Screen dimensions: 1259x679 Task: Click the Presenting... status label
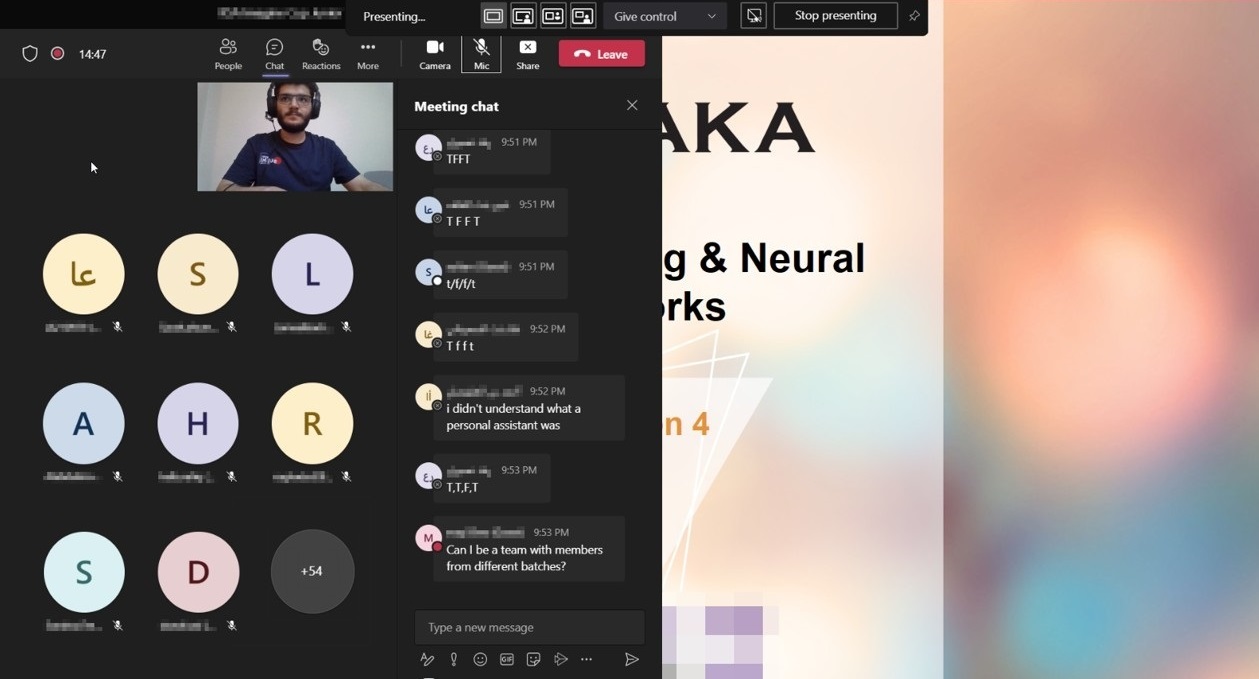(x=394, y=16)
